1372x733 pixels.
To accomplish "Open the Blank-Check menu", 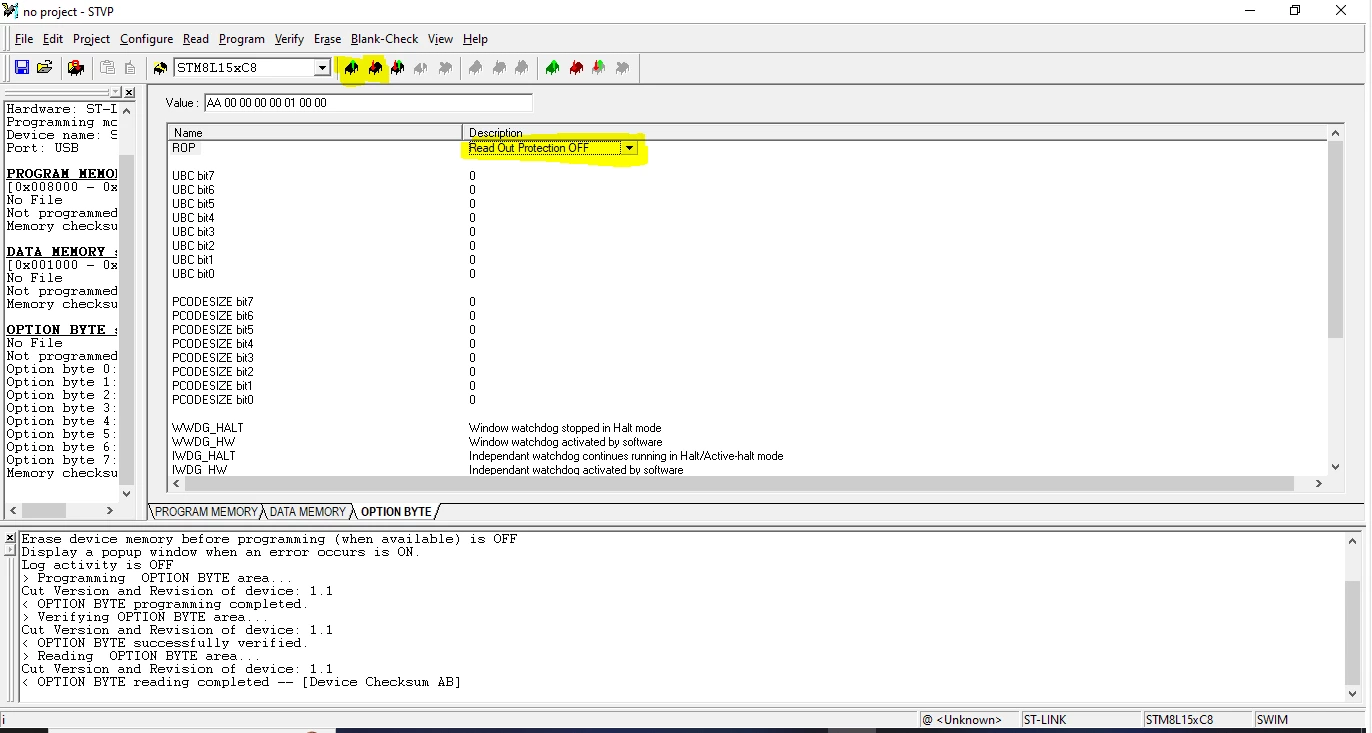I will click(384, 39).
